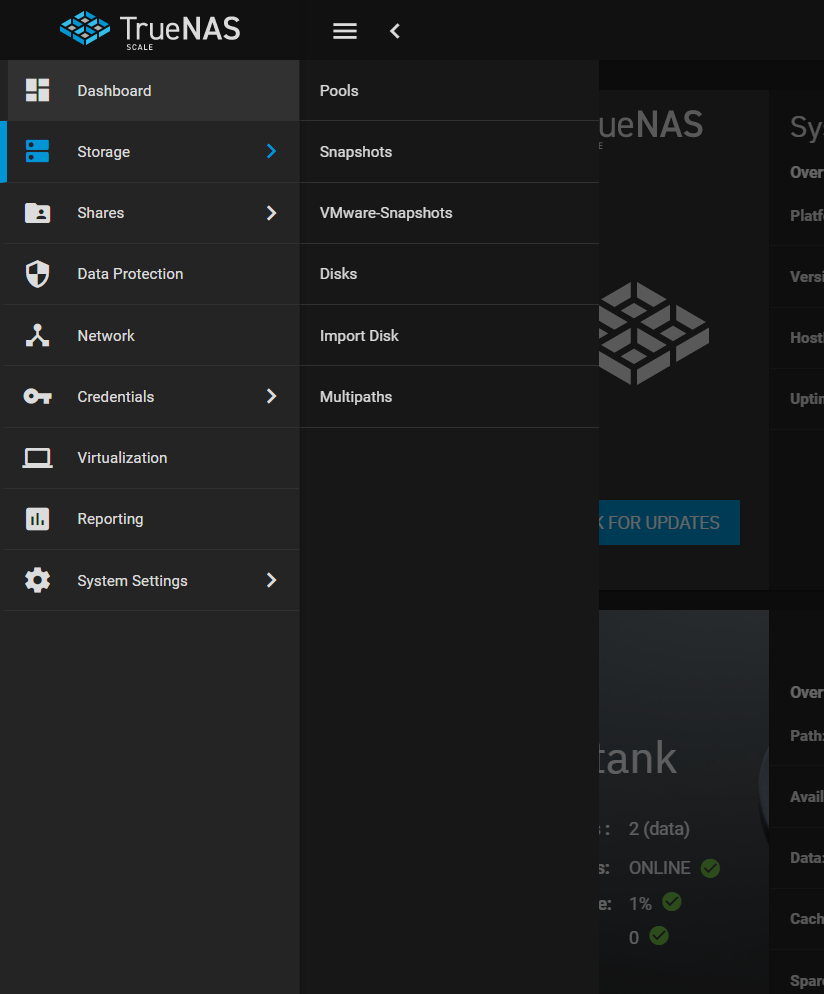Open Snapshots in Storage submenu

[449, 152]
